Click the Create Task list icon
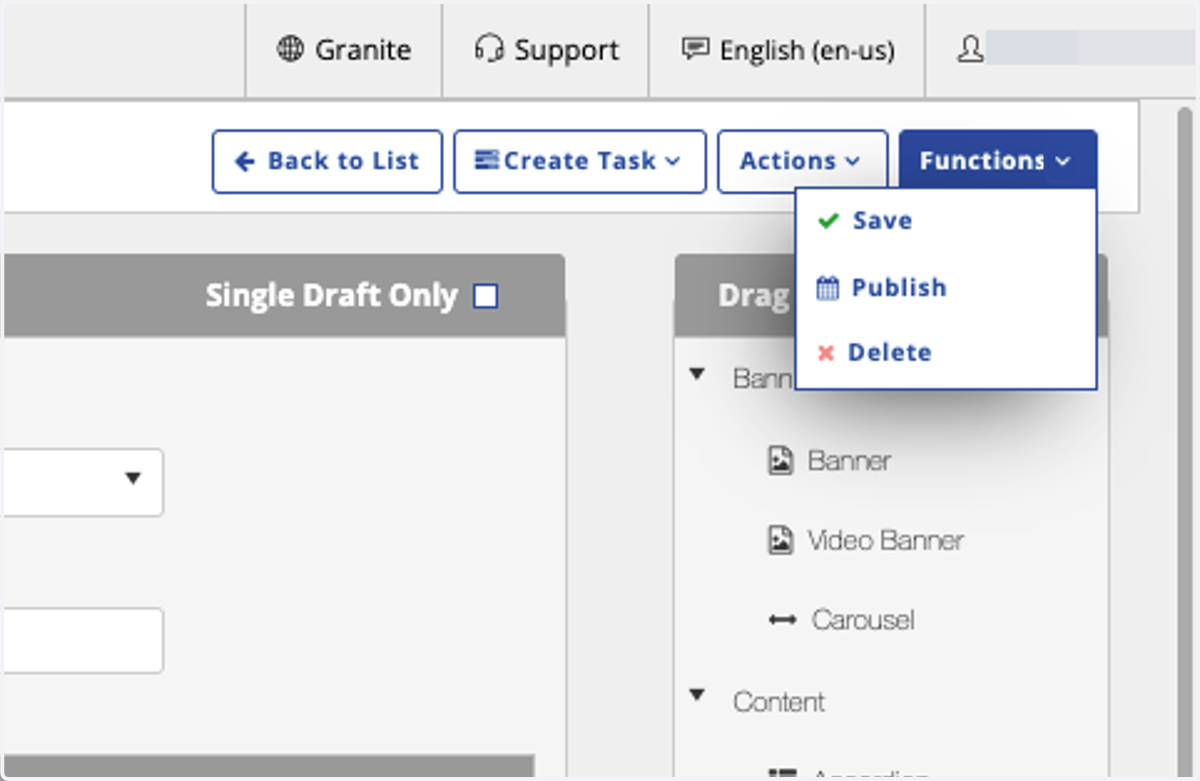Image resolution: width=1200 pixels, height=781 pixels. [486, 160]
